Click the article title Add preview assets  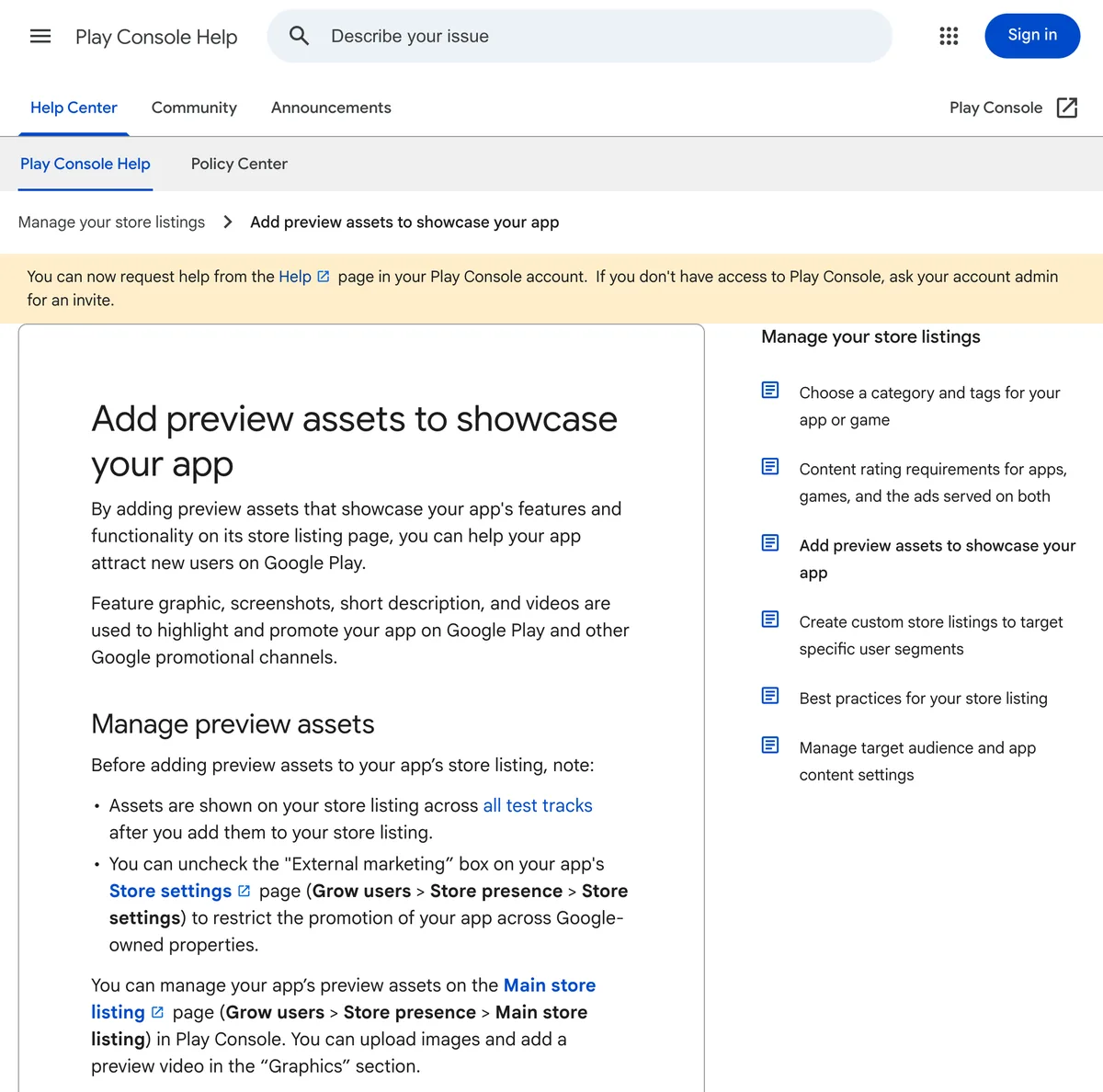click(x=354, y=441)
